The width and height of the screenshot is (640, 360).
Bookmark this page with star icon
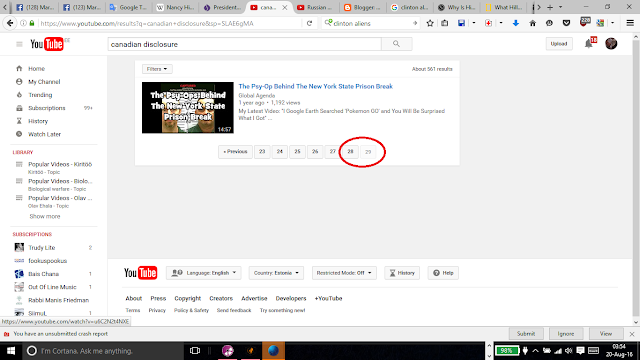[x=430, y=23]
